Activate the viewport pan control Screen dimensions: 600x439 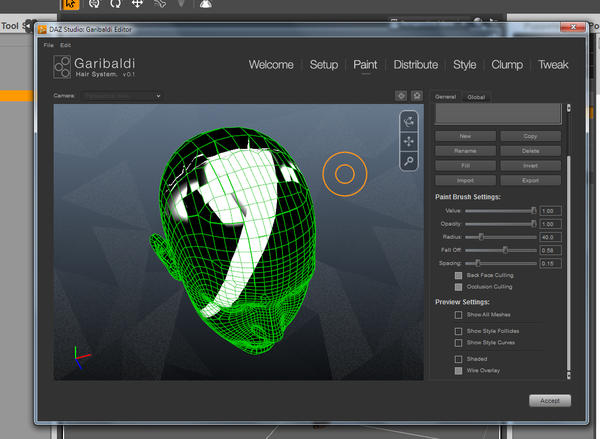coord(409,141)
